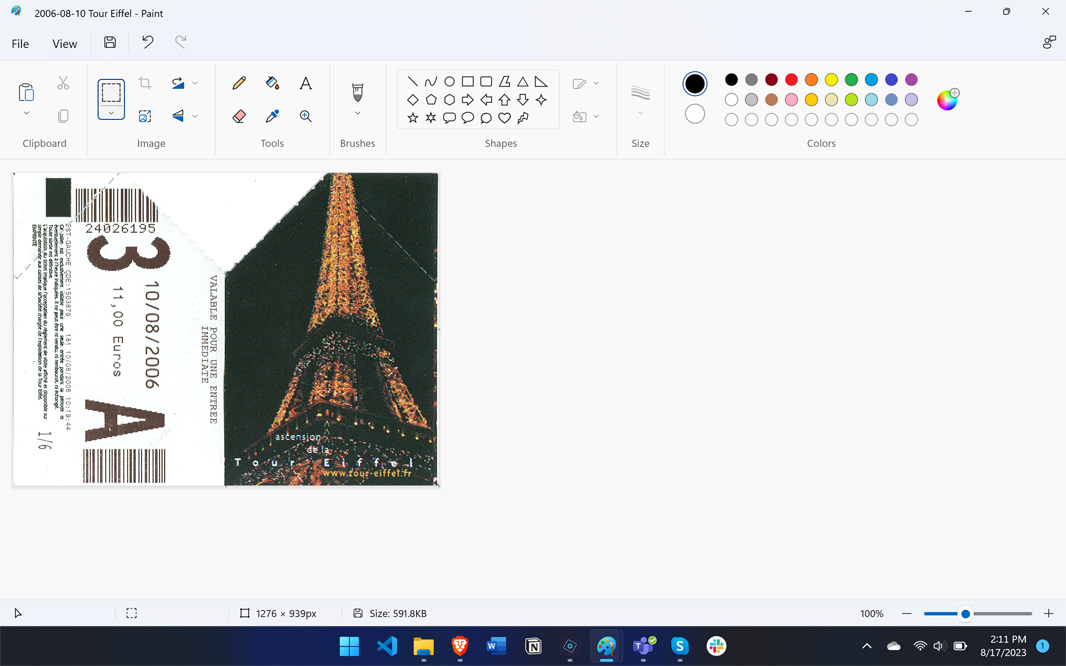
Task: Pick the red color swatch
Action: click(x=791, y=80)
